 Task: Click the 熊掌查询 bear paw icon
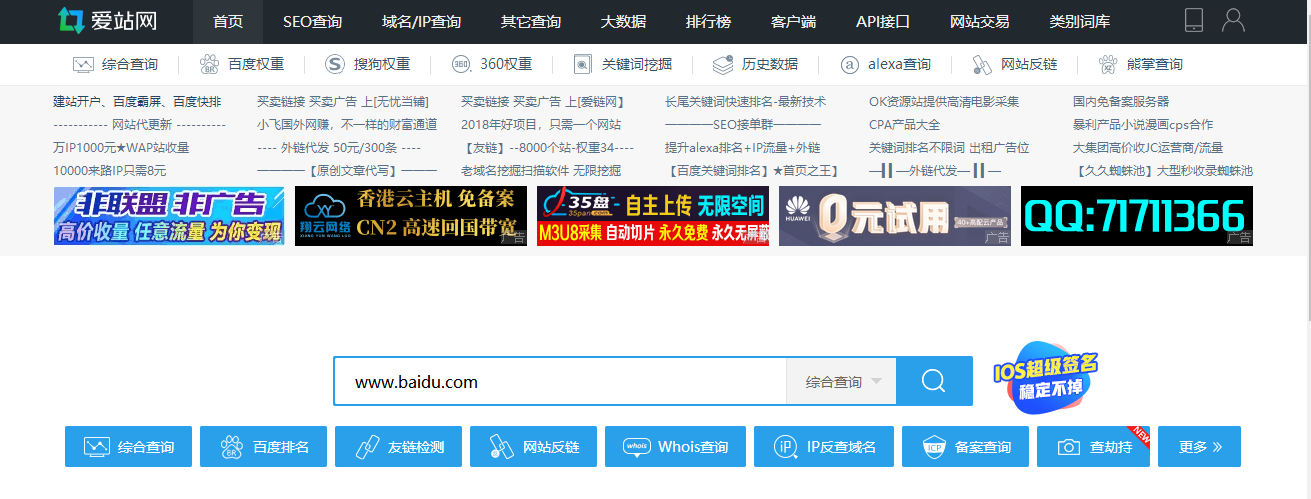click(x=1108, y=64)
